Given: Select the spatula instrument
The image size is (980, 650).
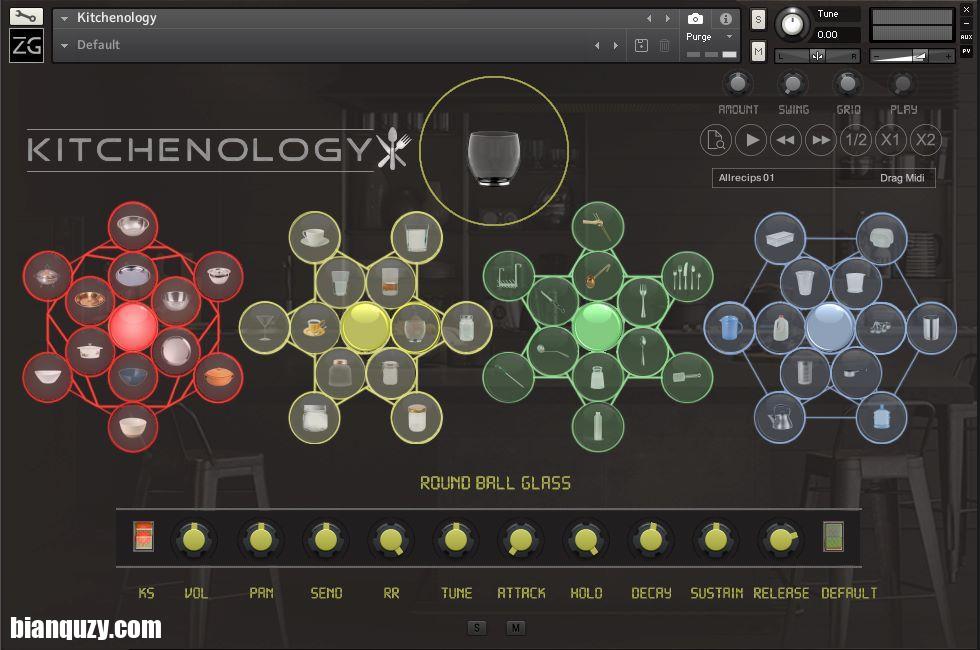Looking at the screenshot, I should [x=687, y=377].
